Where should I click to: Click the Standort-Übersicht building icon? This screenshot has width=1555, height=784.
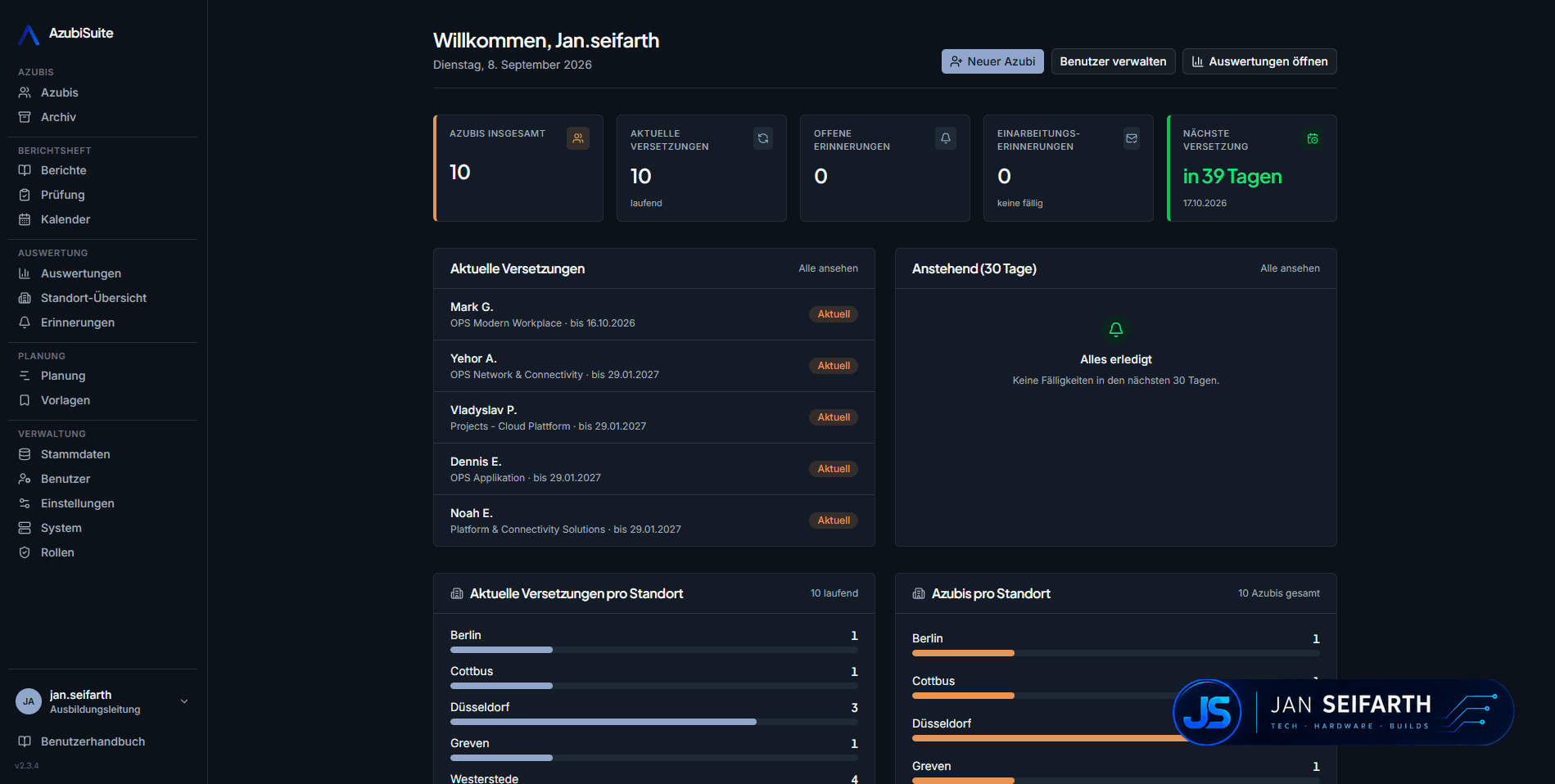[25, 298]
